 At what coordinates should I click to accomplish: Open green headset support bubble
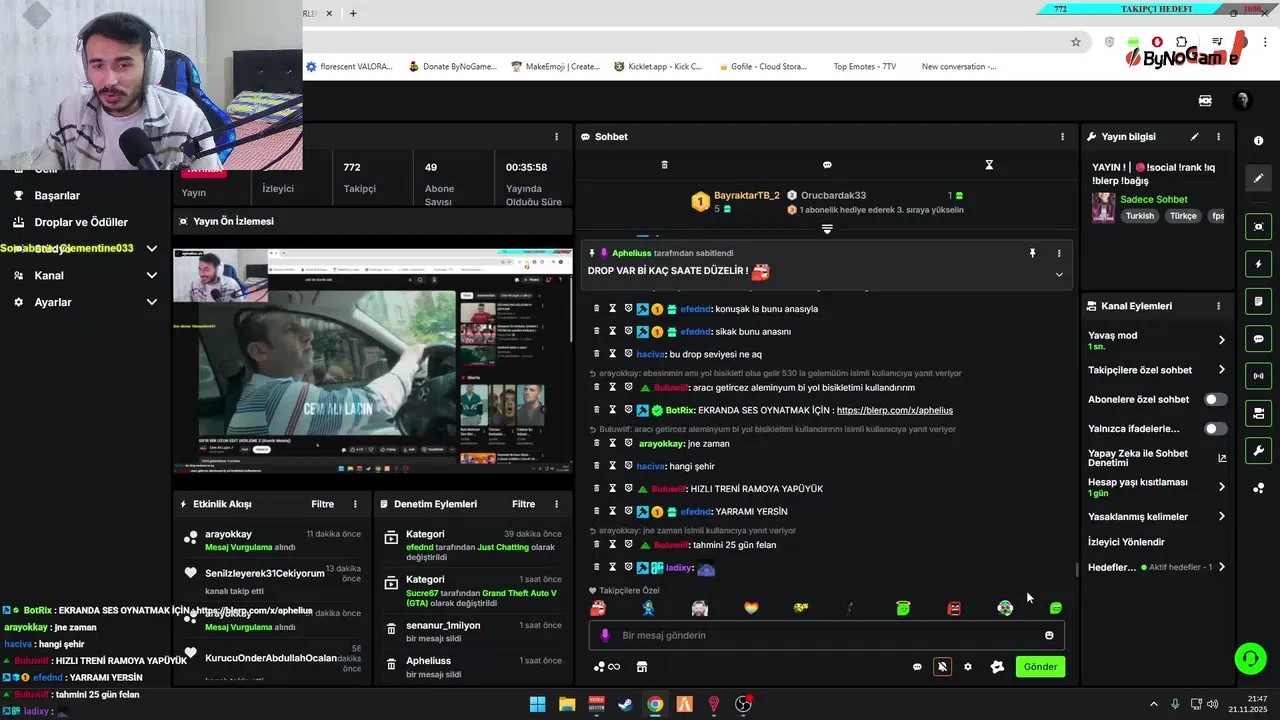(x=1250, y=658)
